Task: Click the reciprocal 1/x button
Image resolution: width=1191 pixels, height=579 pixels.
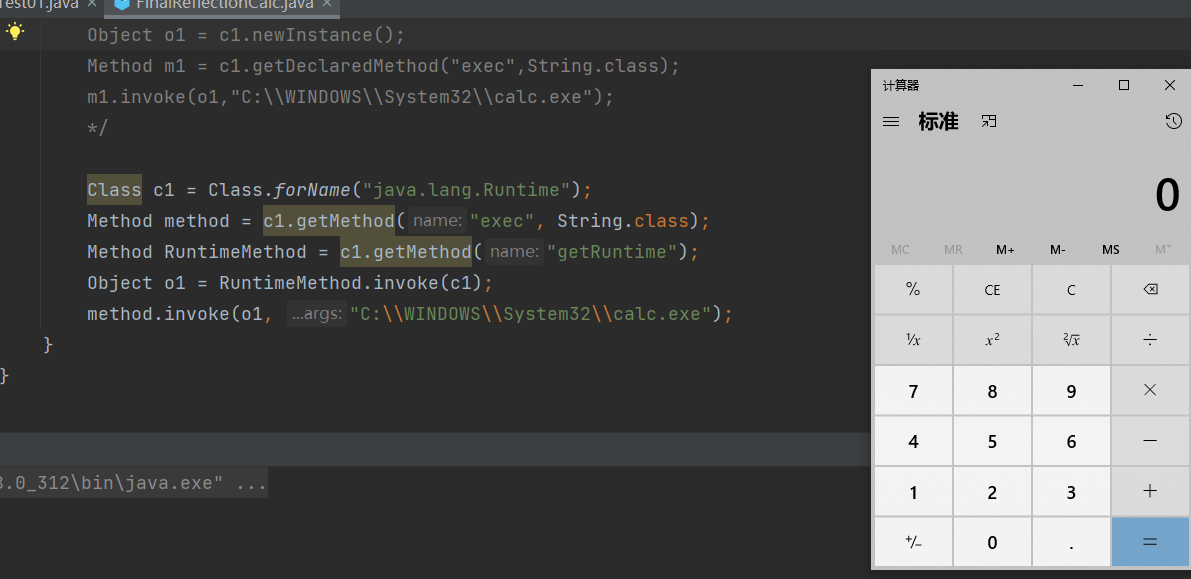Action: [x=913, y=340]
